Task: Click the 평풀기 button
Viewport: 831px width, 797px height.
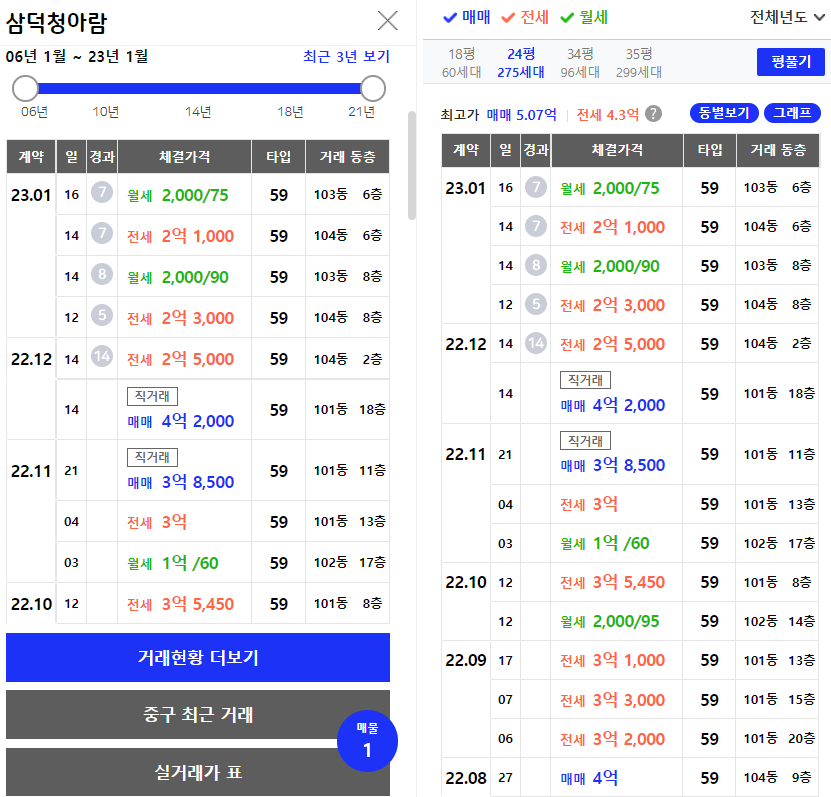Action: click(x=790, y=62)
